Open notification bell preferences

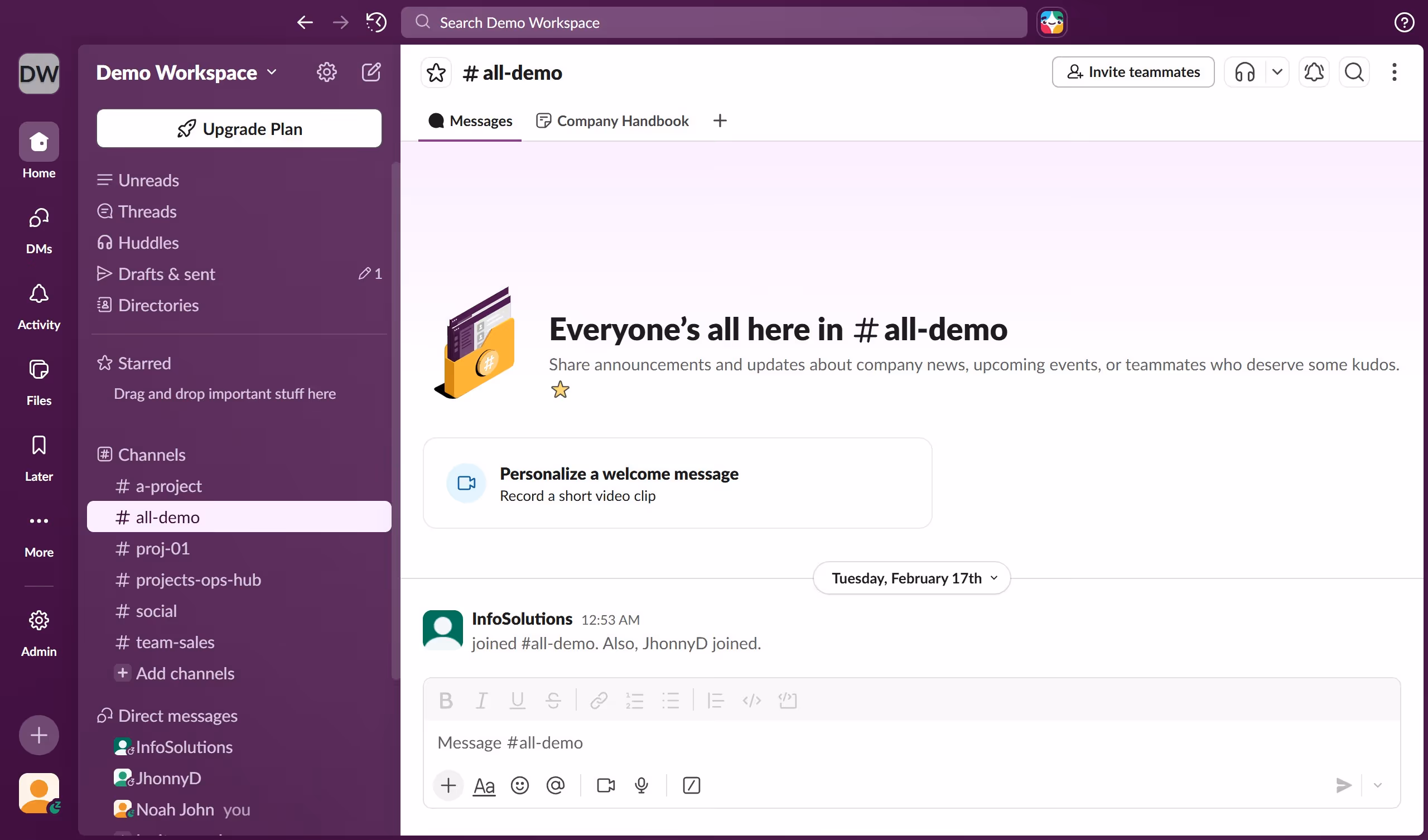click(x=1314, y=72)
